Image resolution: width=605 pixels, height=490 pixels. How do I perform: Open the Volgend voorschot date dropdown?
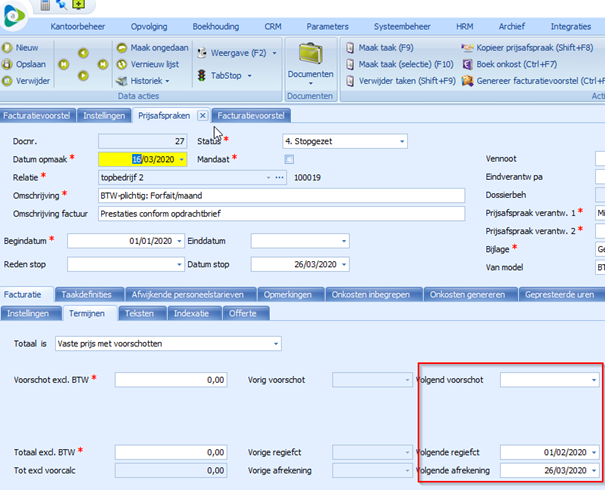click(x=595, y=380)
